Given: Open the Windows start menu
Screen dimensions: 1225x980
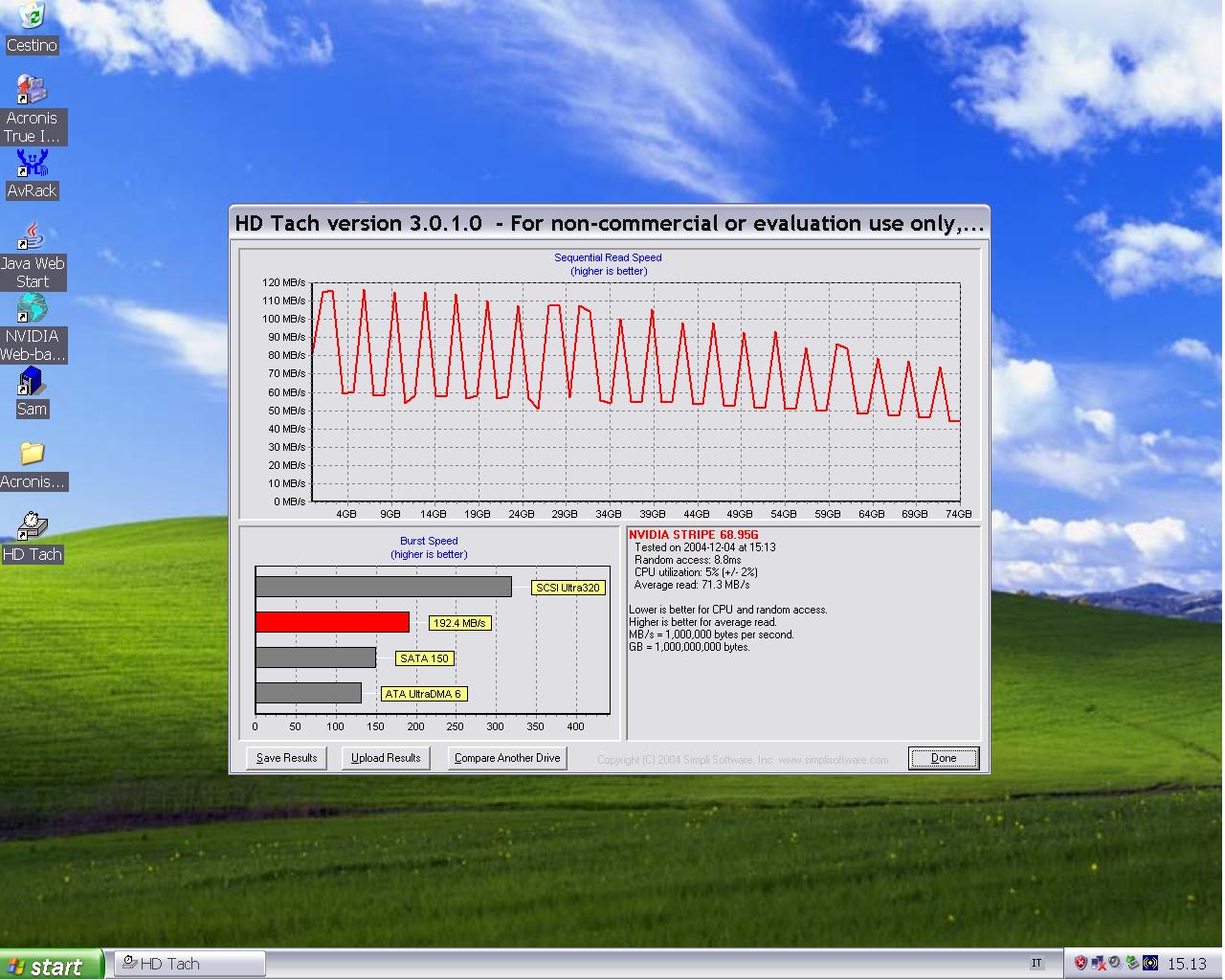Looking at the screenshot, I should [51, 965].
